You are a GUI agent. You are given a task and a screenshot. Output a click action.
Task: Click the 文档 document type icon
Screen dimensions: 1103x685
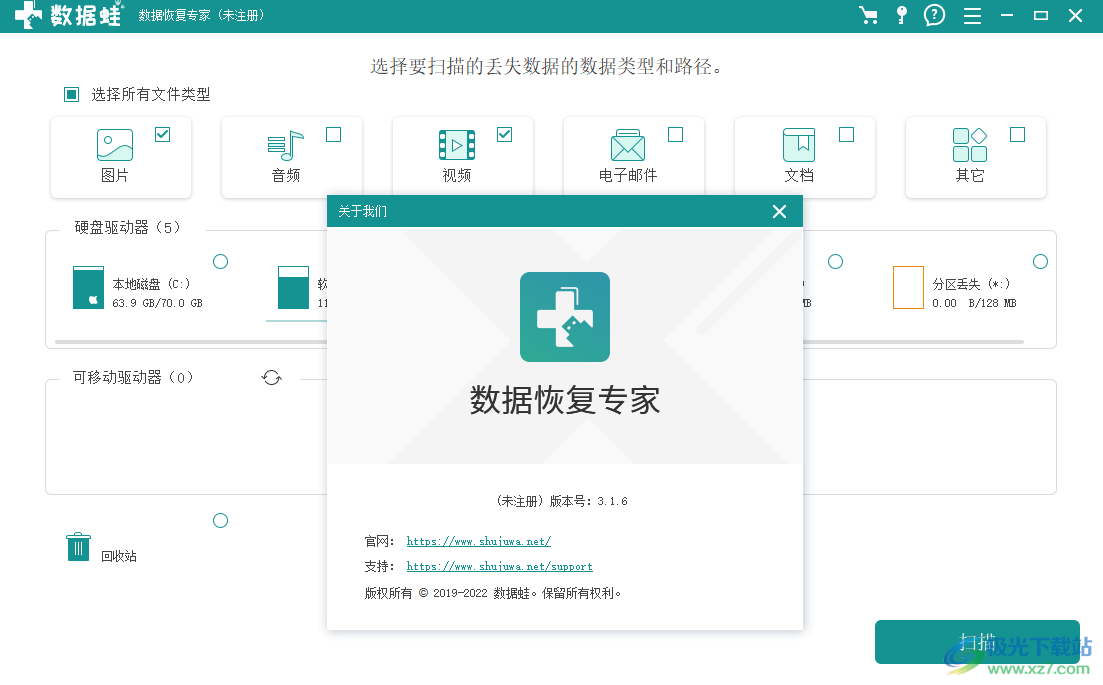799,145
